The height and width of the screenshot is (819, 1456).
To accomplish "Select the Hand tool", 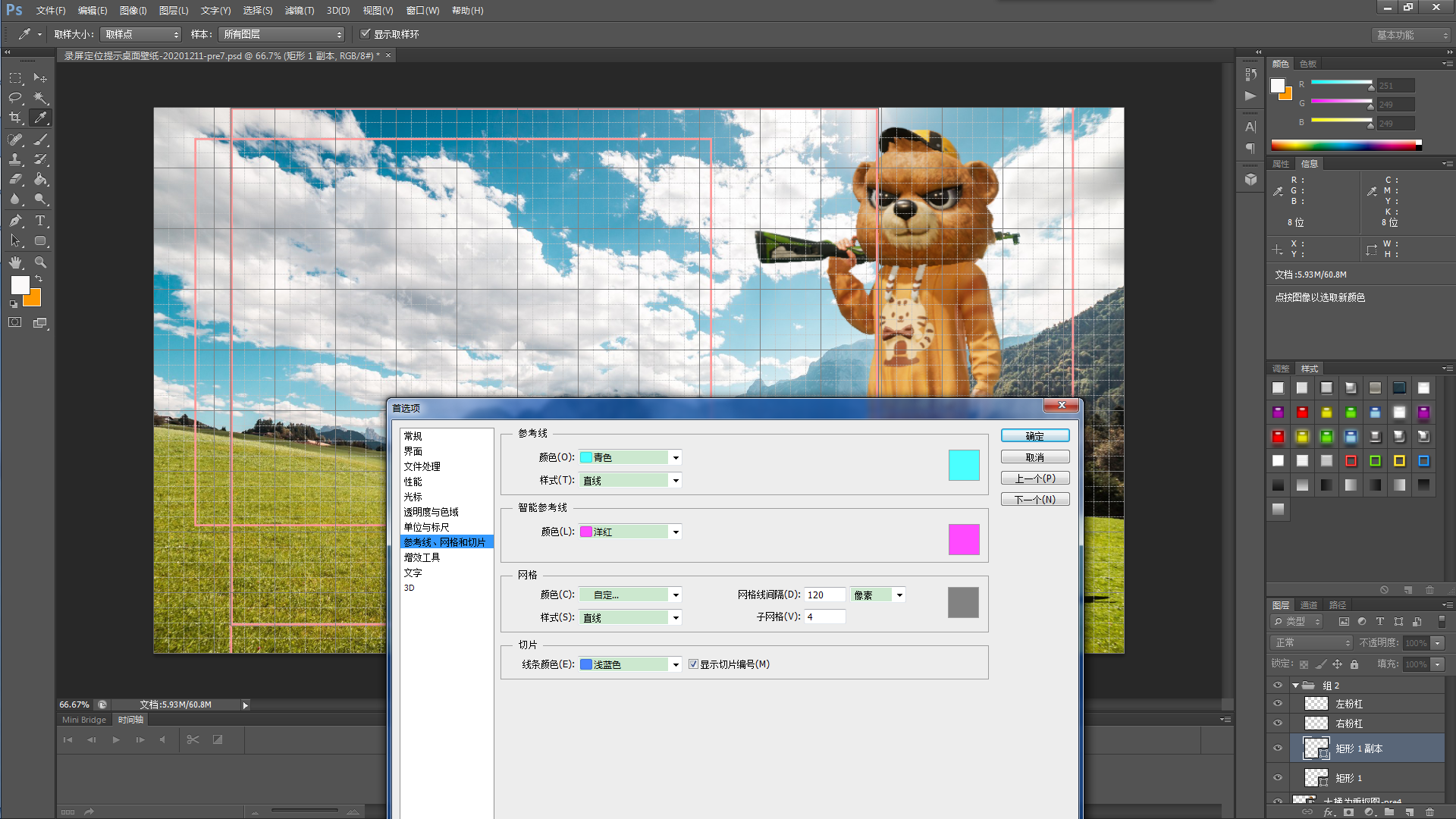I will click(15, 262).
